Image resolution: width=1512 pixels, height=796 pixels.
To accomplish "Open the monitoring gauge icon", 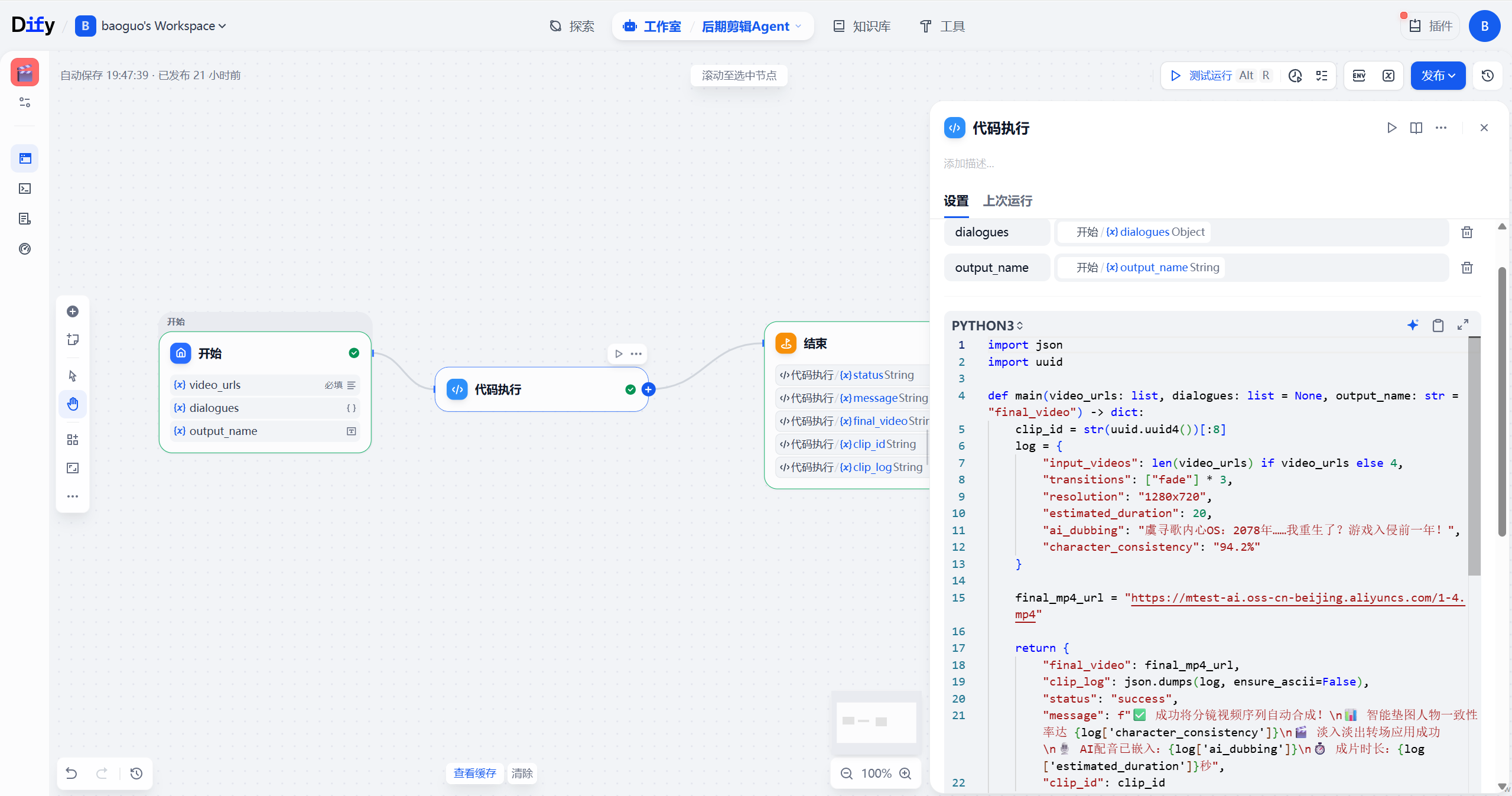I will point(25,249).
